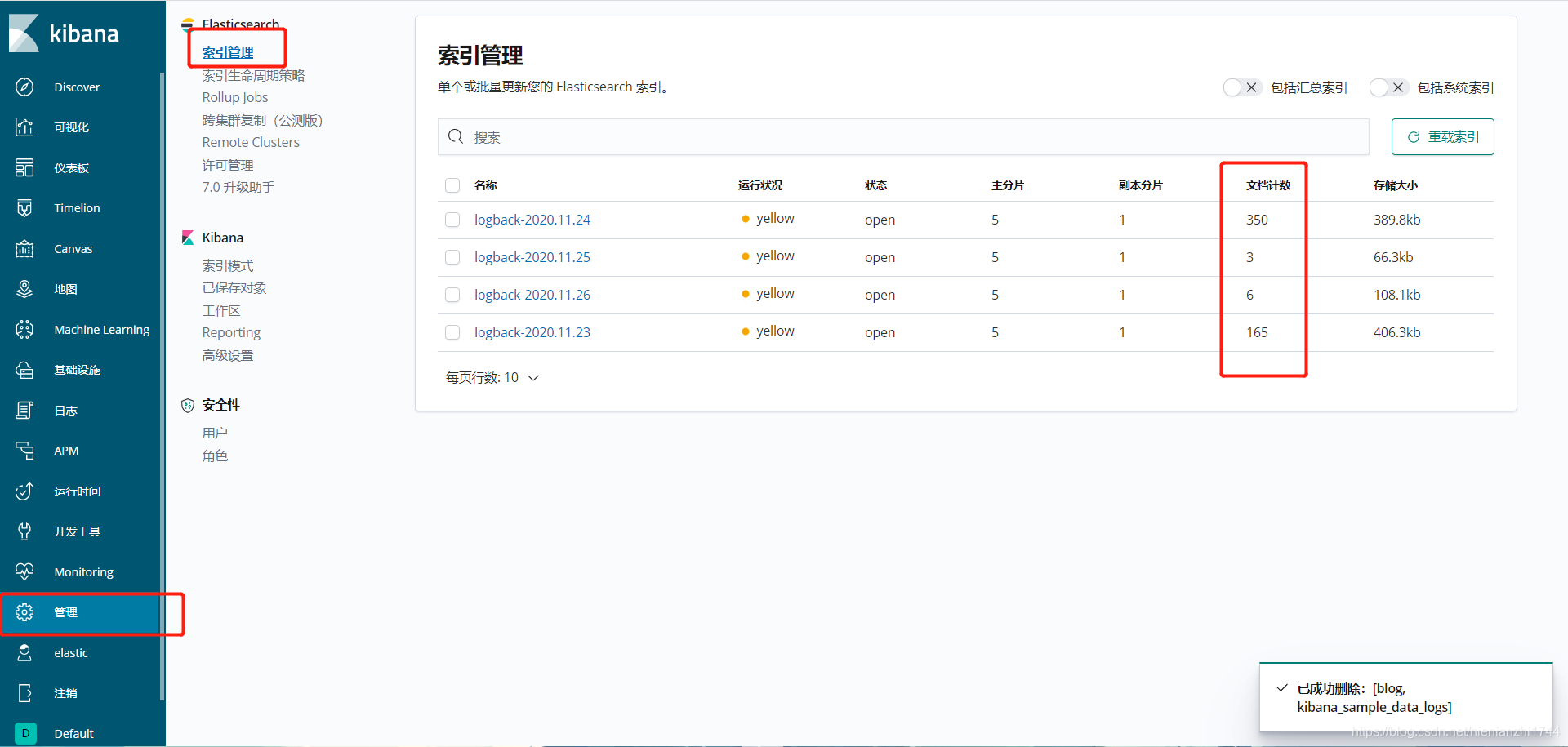Open Rollup Jobs menu item

(x=235, y=97)
